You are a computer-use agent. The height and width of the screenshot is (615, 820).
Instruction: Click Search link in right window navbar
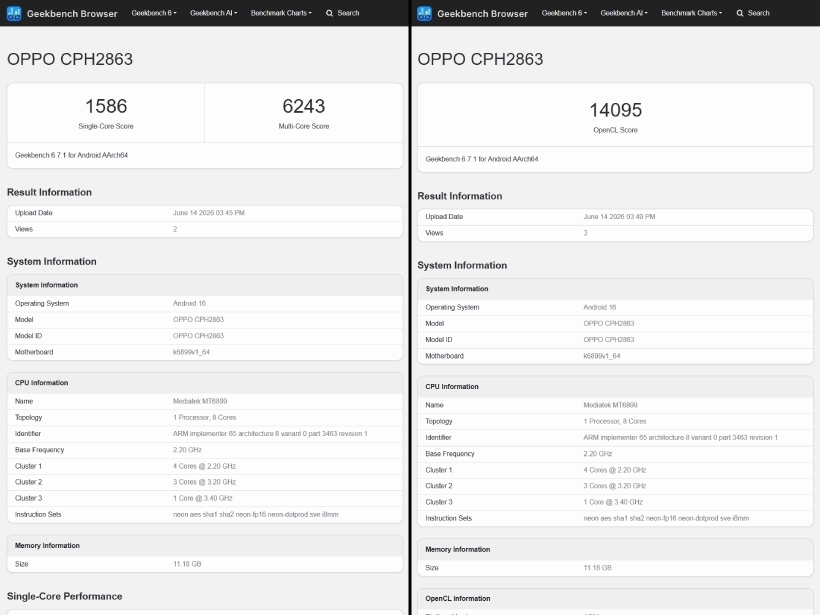point(759,13)
